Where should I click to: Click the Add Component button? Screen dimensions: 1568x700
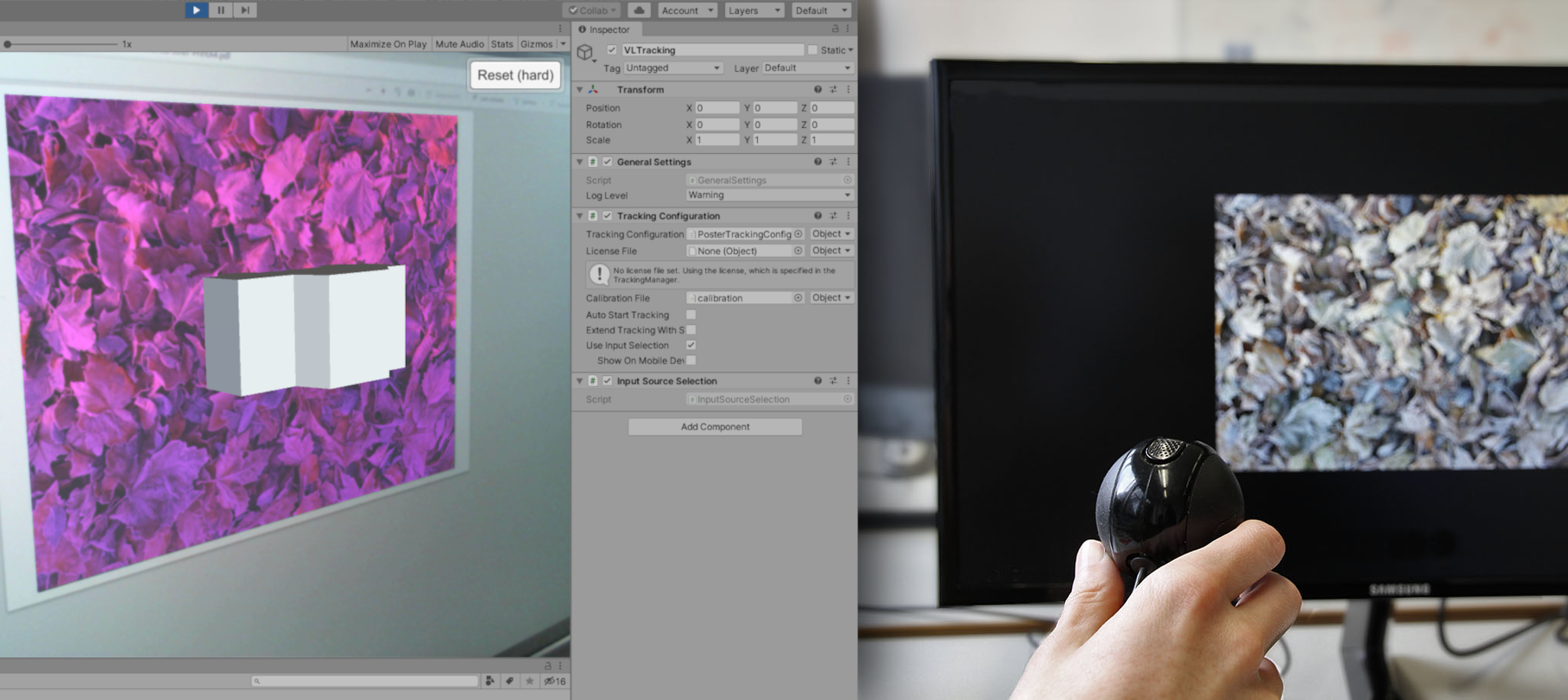tap(715, 427)
